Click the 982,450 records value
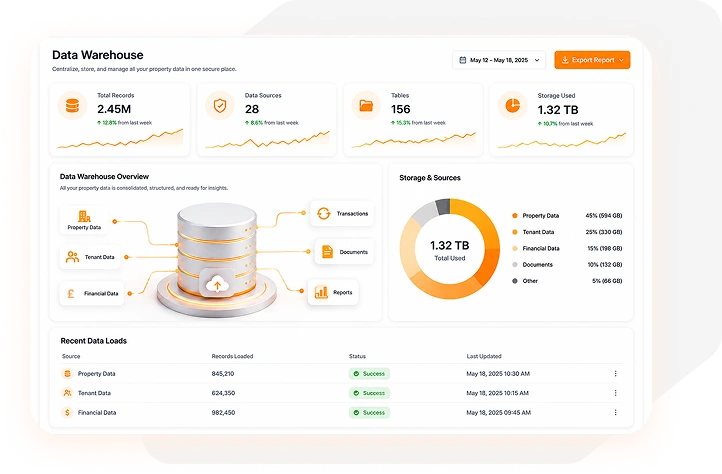The height and width of the screenshot is (474, 722). click(x=223, y=412)
